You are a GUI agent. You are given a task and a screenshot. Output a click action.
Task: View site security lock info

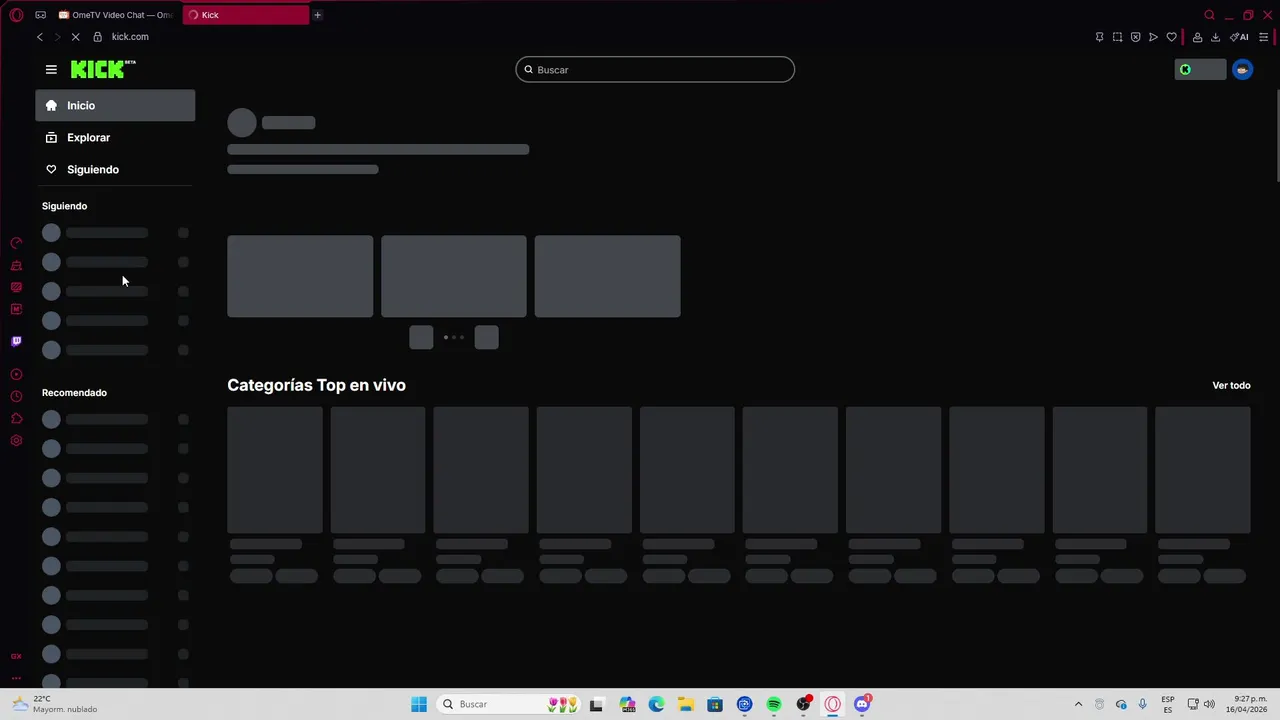(x=97, y=37)
